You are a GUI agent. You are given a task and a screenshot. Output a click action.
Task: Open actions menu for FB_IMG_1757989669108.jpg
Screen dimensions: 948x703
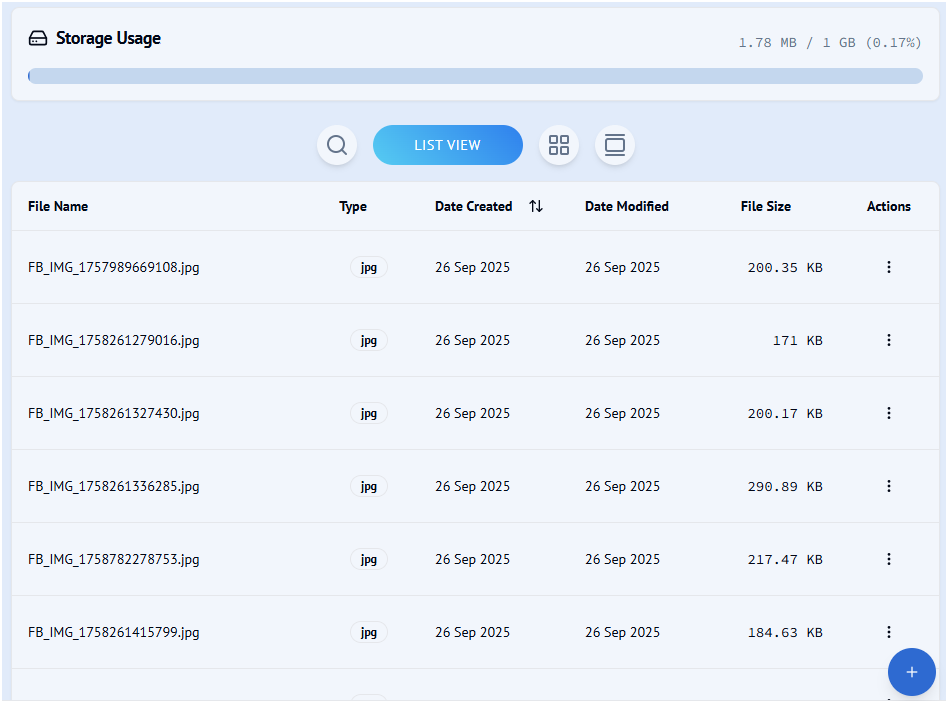pyautogui.click(x=888, y=267)
